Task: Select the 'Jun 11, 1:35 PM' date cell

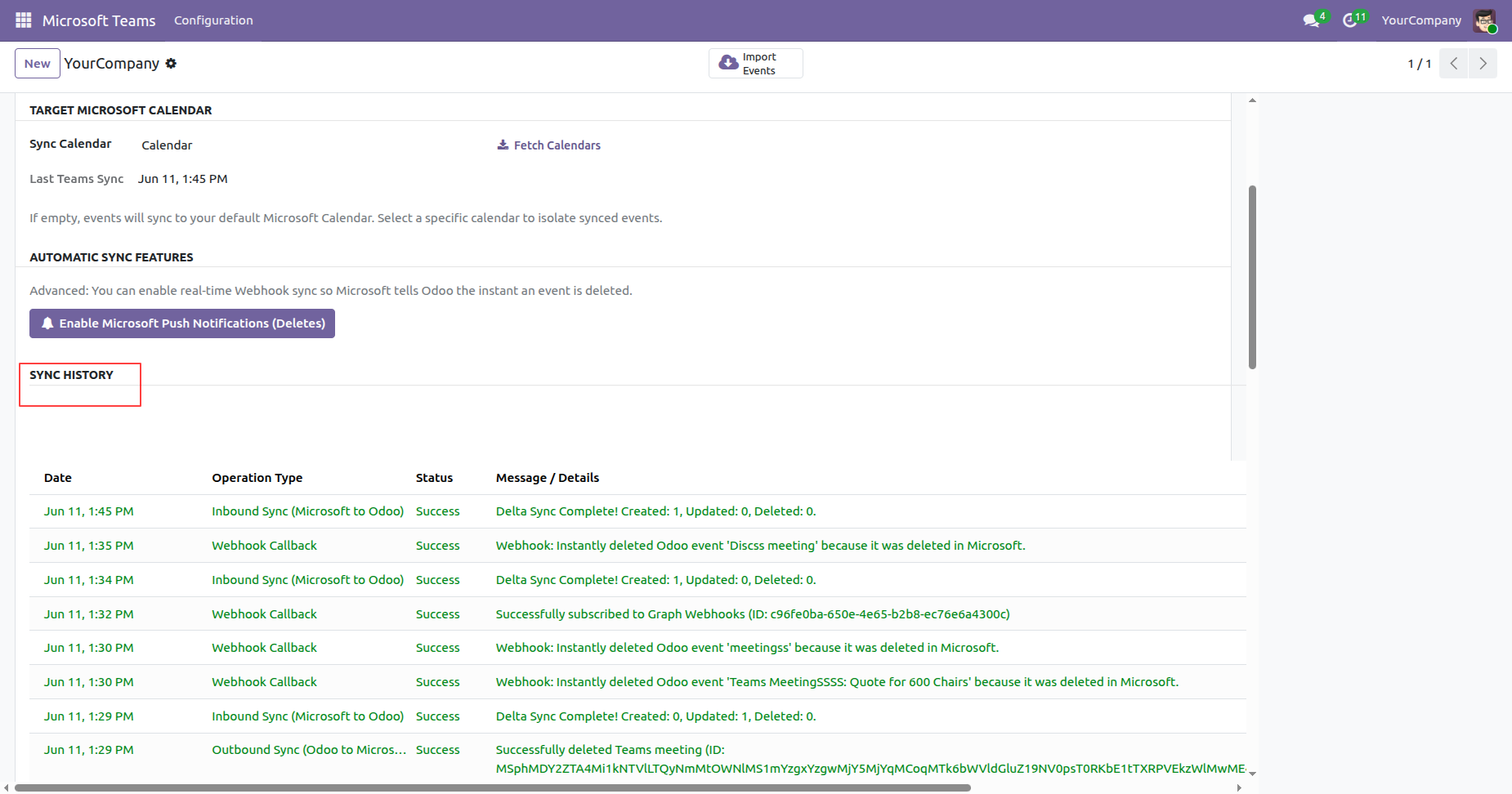Action: click(89, 546)
